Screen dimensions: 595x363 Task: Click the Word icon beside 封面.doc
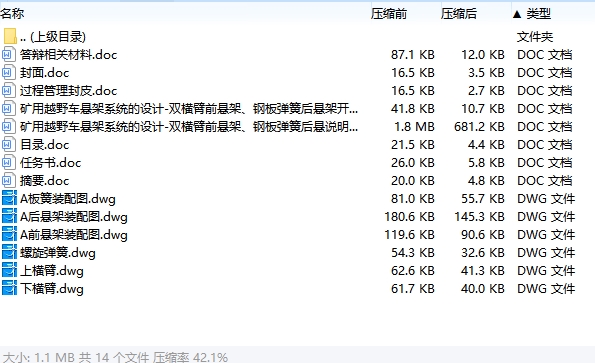tap(8, 72)
